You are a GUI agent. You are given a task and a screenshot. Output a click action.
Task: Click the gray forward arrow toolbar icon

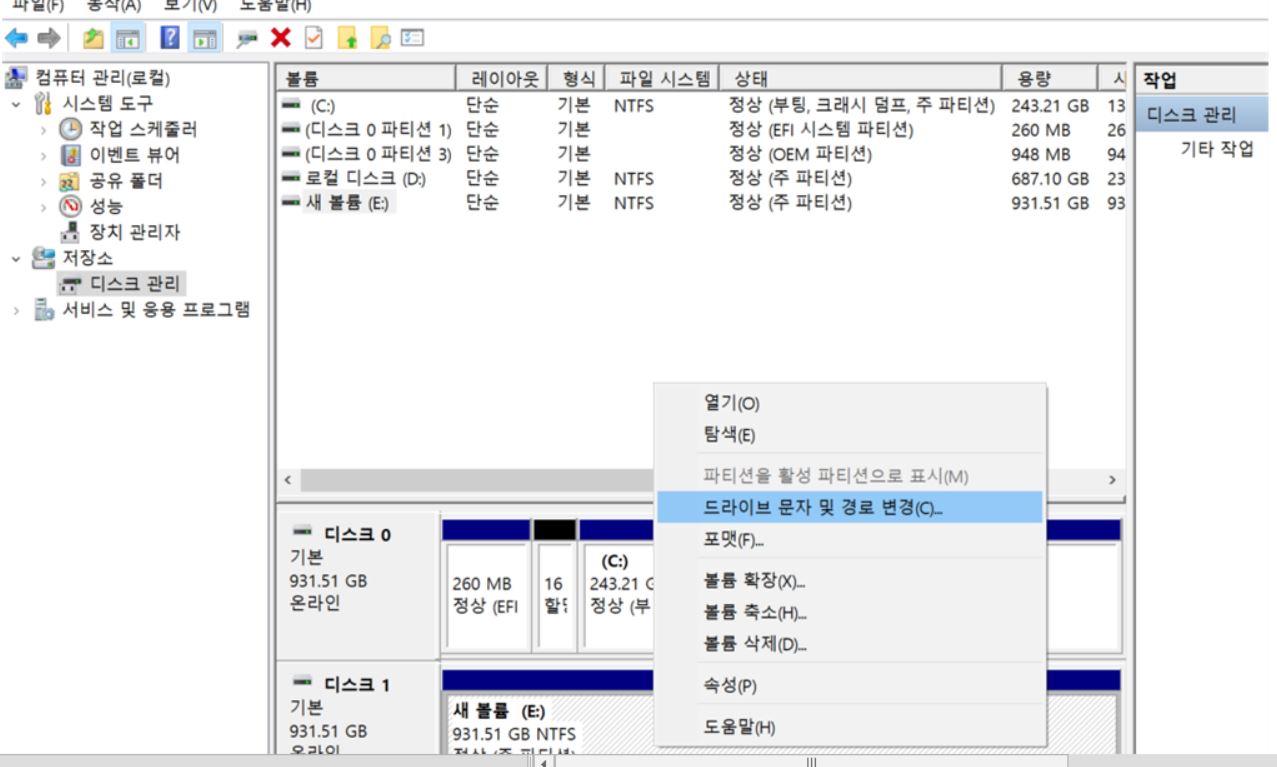pos(47,39)
